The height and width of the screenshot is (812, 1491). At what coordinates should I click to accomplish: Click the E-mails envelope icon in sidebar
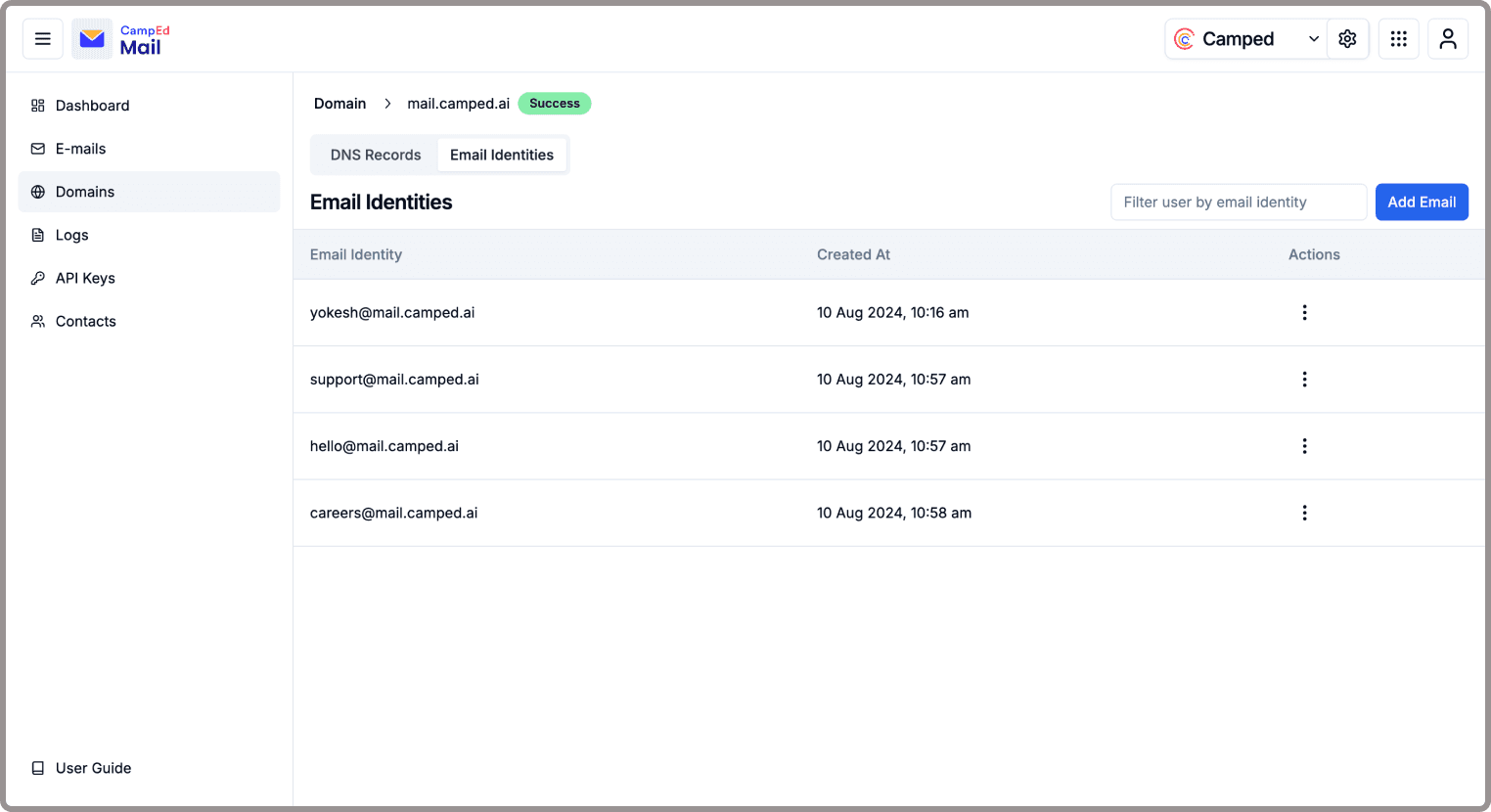tap(38, 149)
